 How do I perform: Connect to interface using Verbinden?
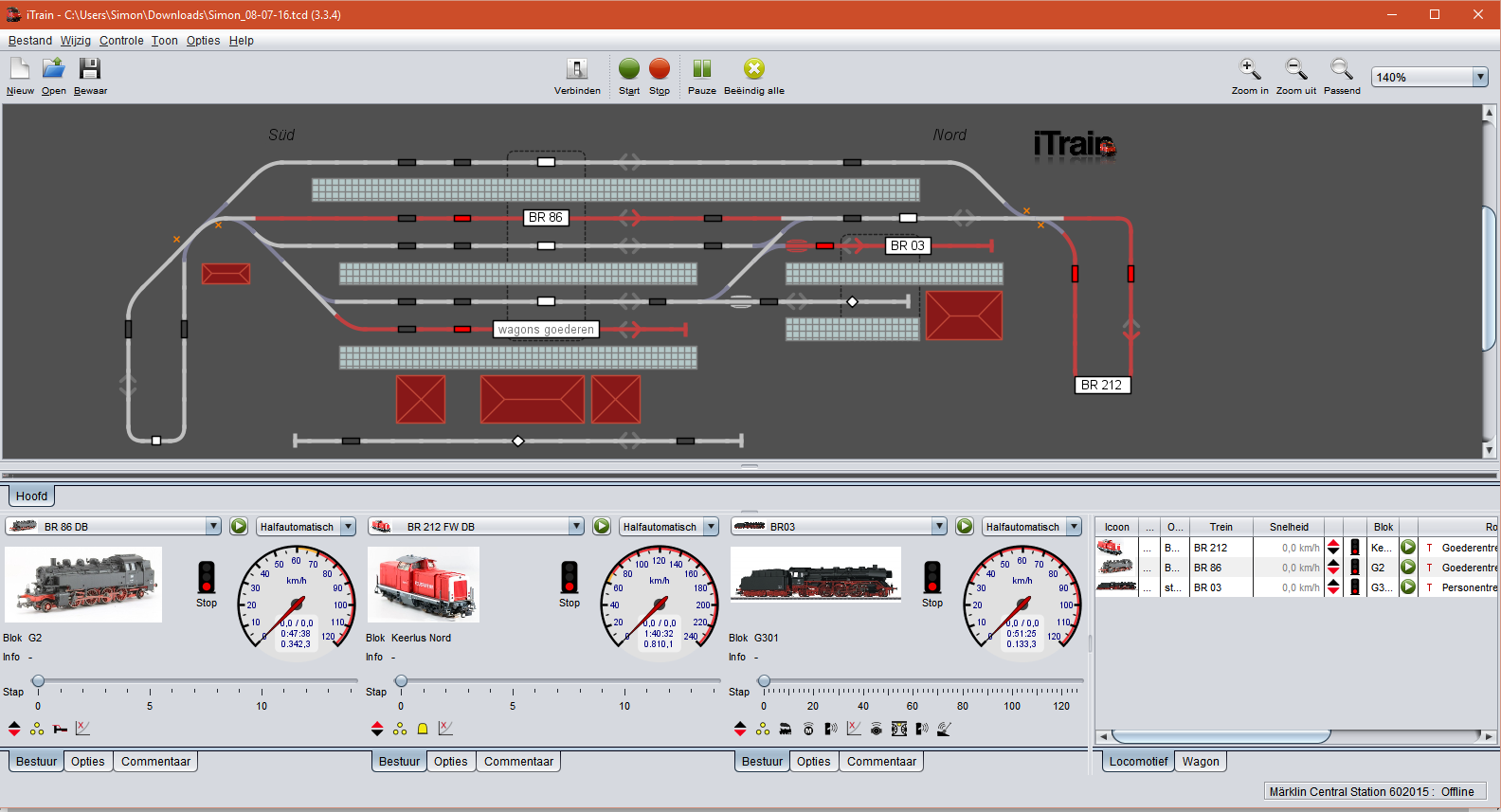pos(577,76)
